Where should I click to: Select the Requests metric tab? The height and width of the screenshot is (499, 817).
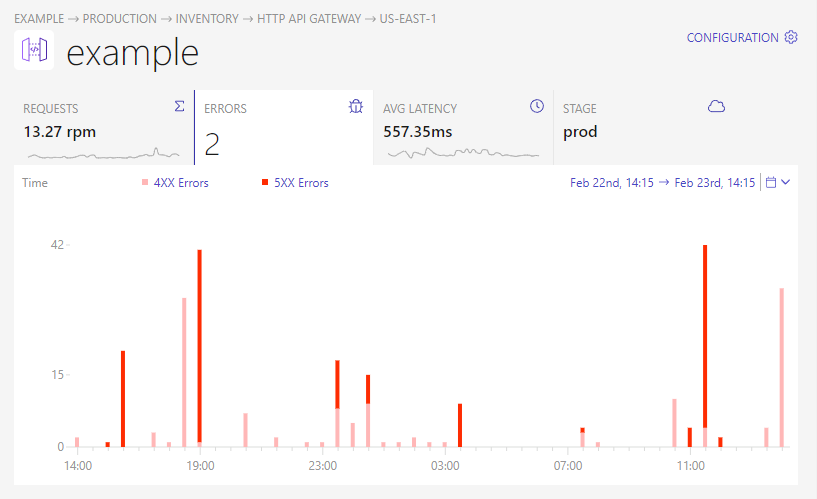[x=104, y=128]
